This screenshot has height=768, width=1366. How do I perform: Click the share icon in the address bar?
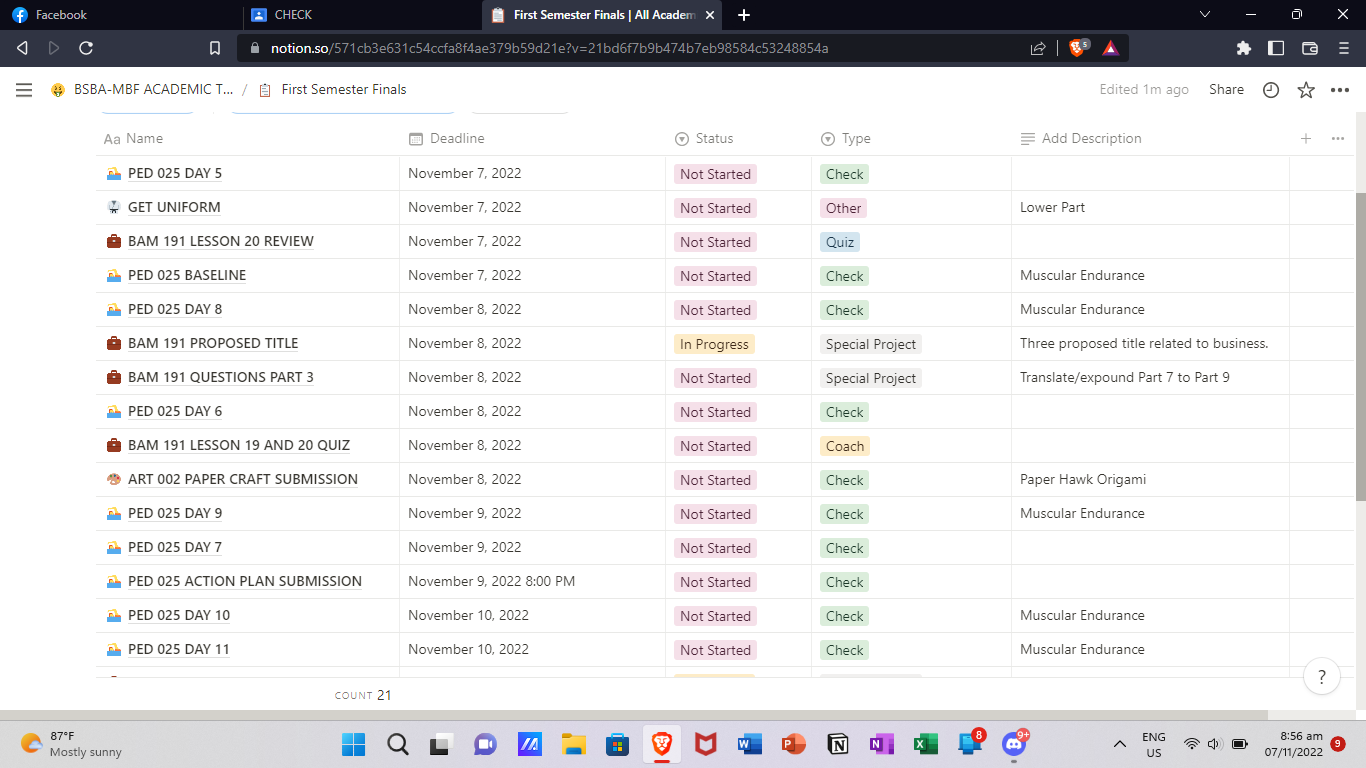(x=1038, y=48)
